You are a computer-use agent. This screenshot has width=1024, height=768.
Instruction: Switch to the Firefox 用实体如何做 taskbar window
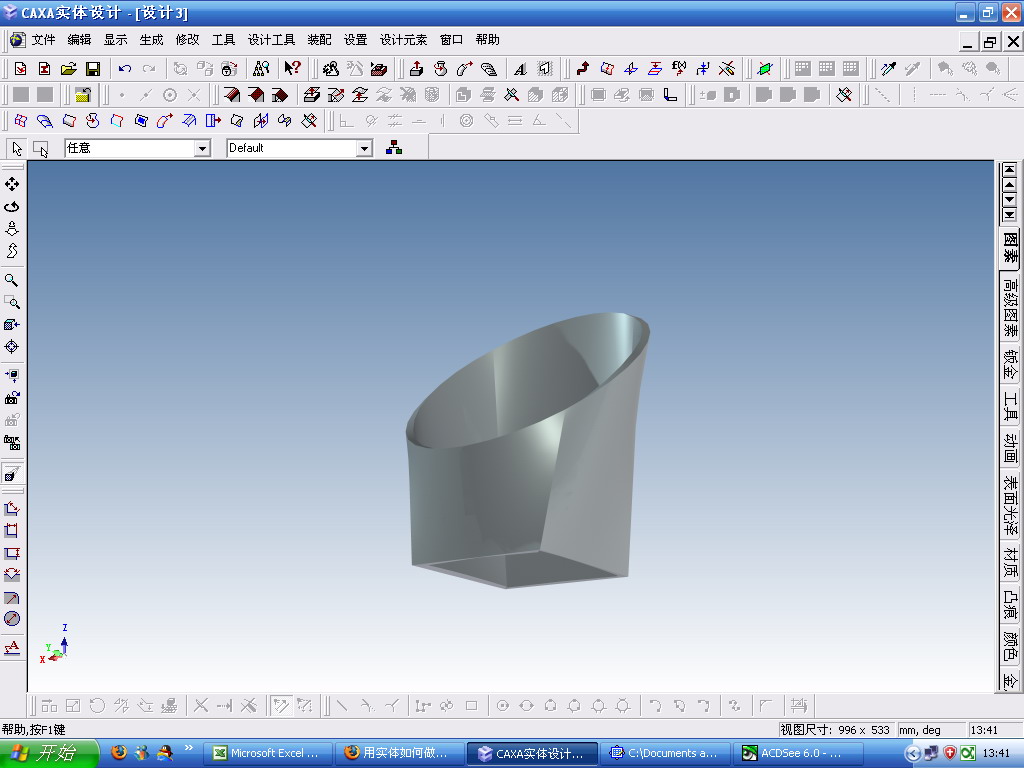[399, 753]
